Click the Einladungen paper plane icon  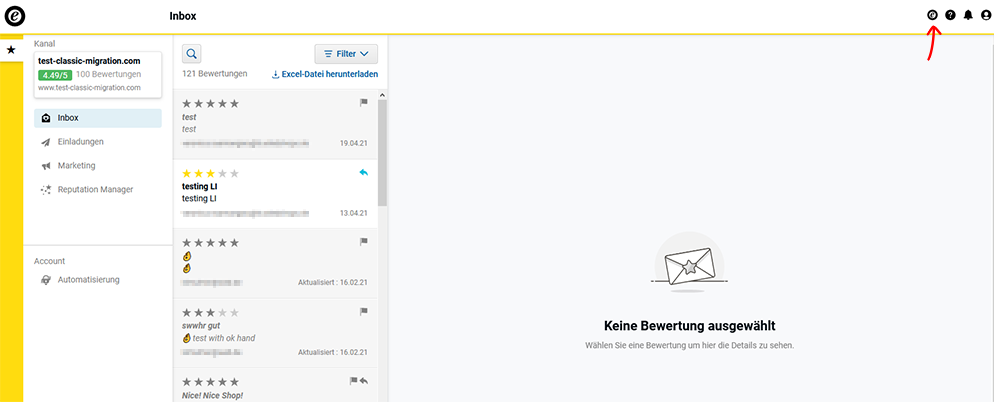click(x=46, y=142)
